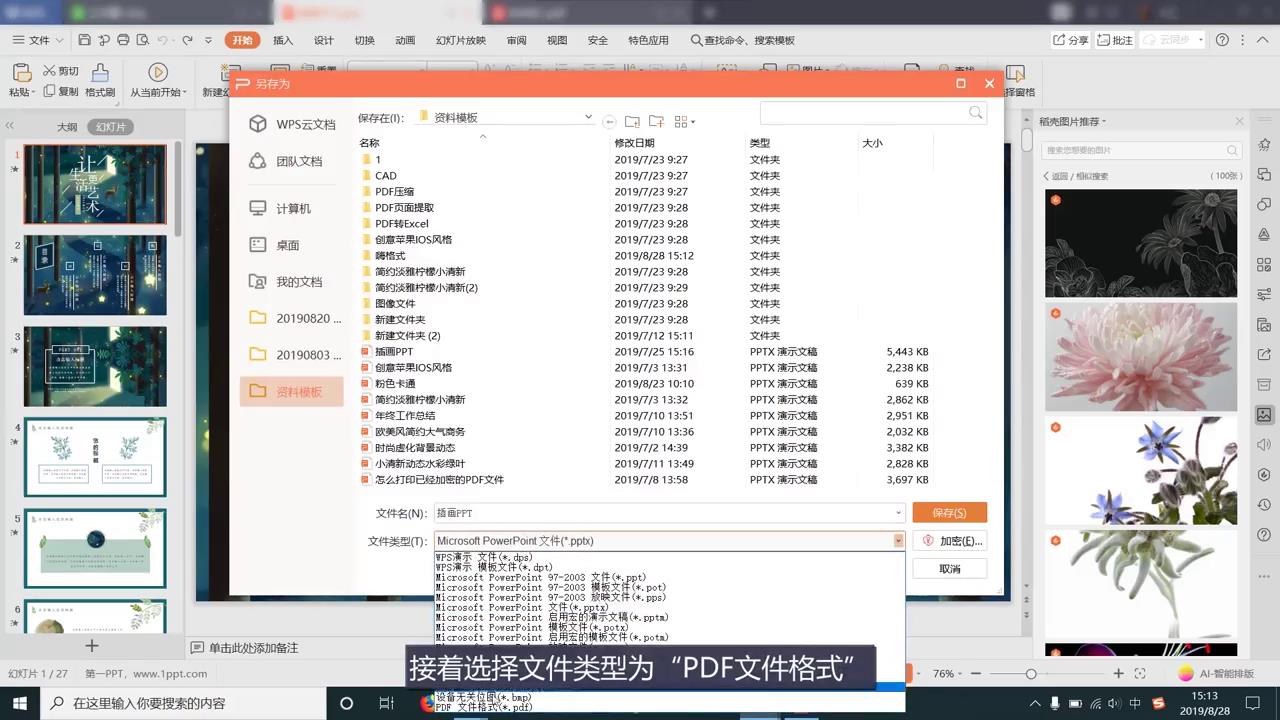
Task: Click the Comment (批注) button
Action: [1115, 40]
